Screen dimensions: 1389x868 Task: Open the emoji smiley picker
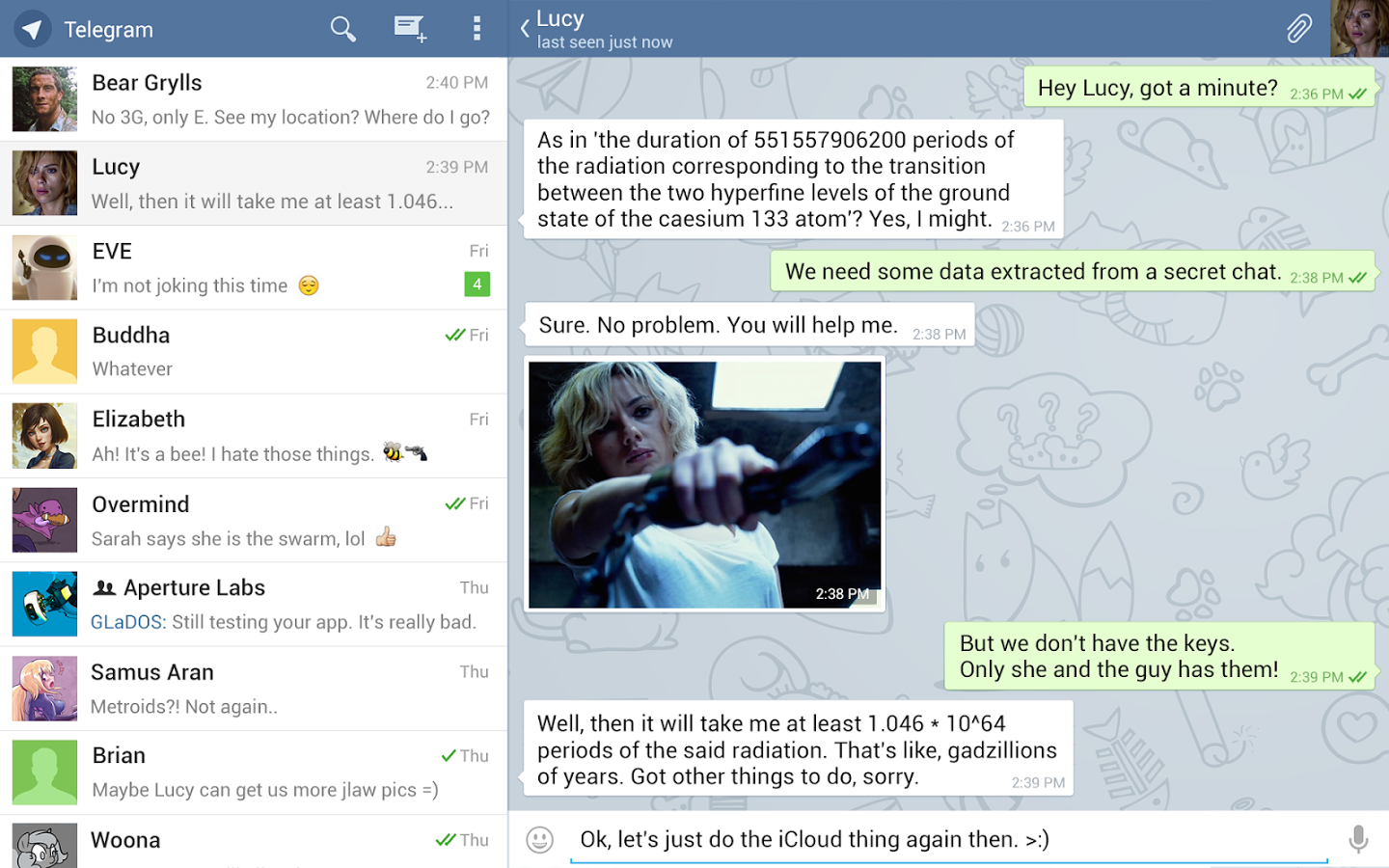coord(540,839)
